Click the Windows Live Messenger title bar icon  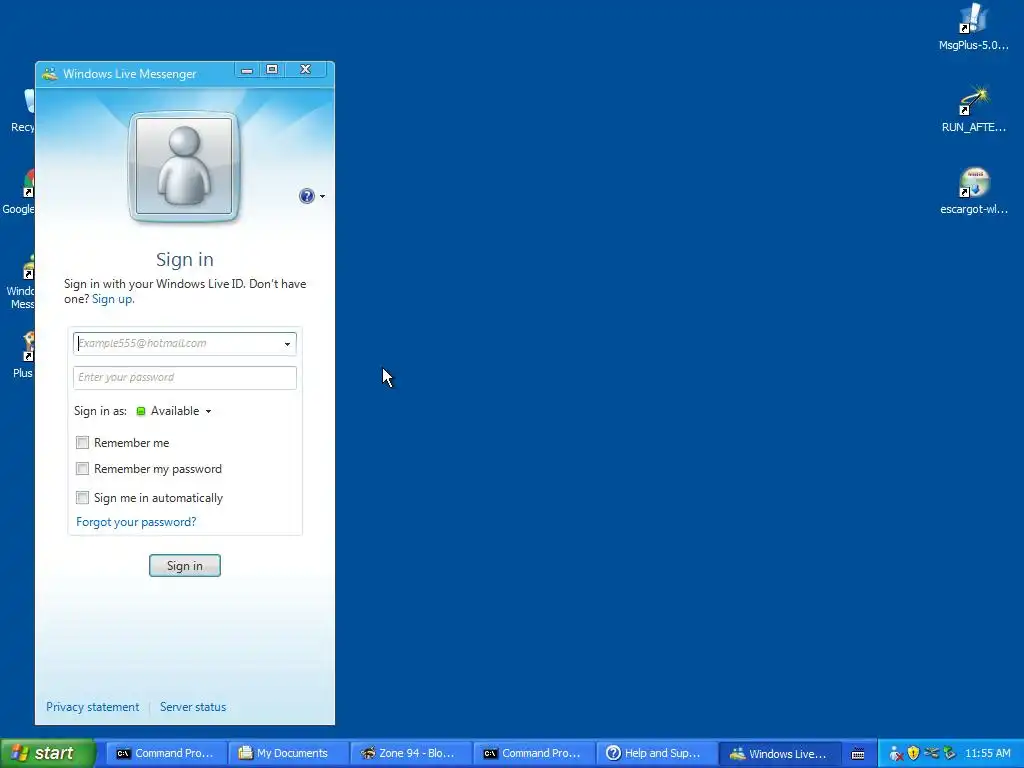50,74
